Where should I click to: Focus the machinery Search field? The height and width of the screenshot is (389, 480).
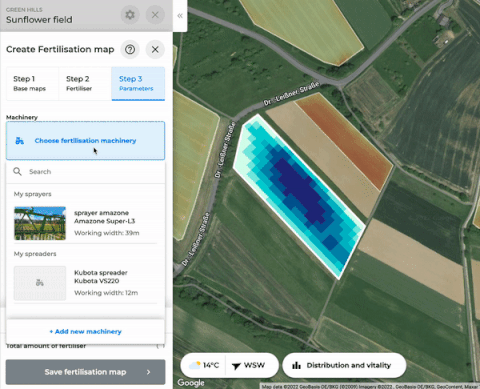[85, 172]
